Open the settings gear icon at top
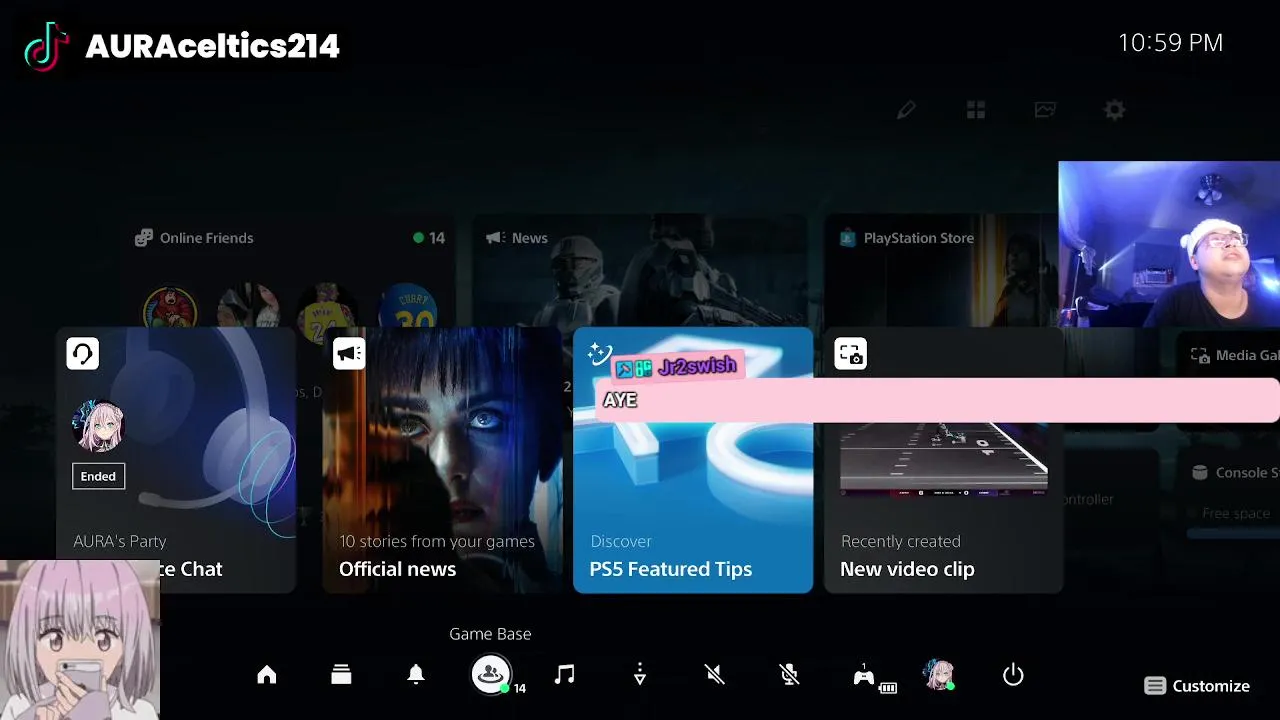The height and width of the screenshot is (720, 1280). [1115, 110]
